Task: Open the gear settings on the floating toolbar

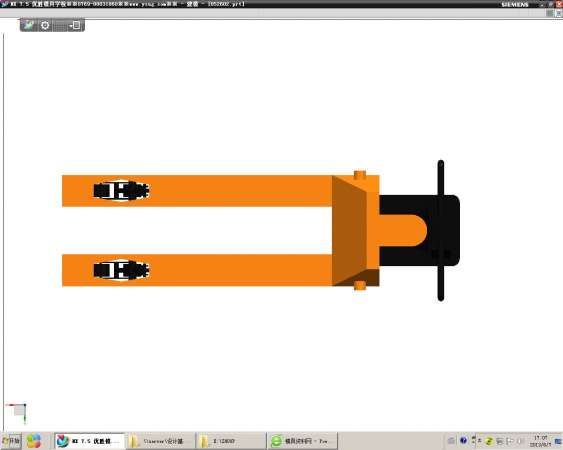Action: (x=45, y=25)
